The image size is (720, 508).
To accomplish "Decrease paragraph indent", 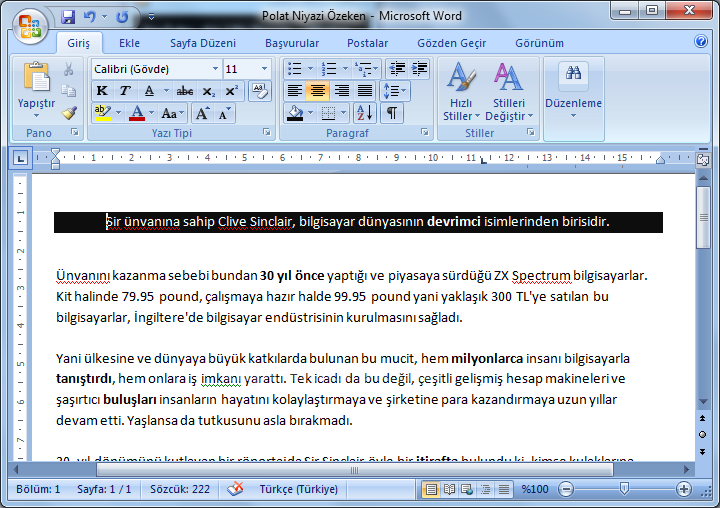I will [x=397, y=69].
